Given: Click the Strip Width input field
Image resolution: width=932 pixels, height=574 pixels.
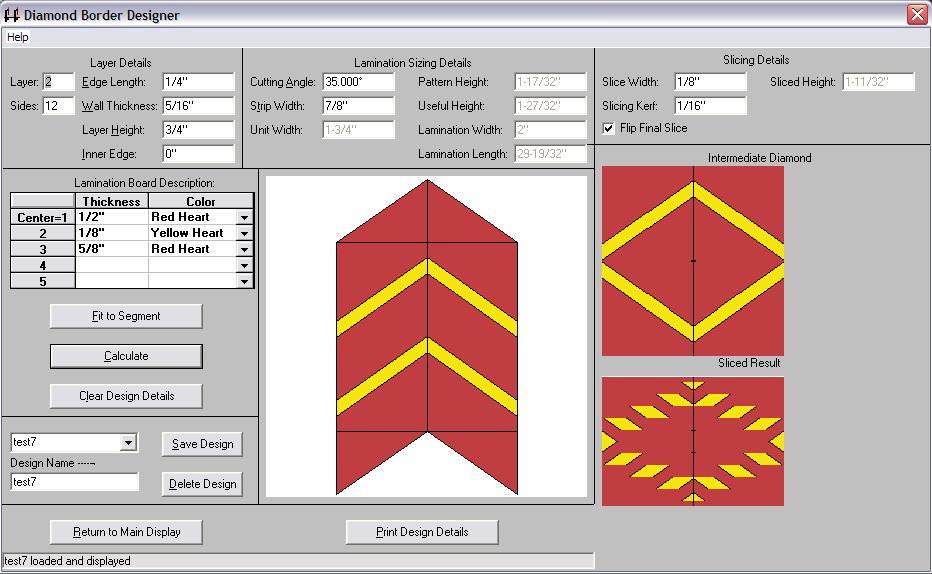Looking at the screenshot, I should (358, 106).
